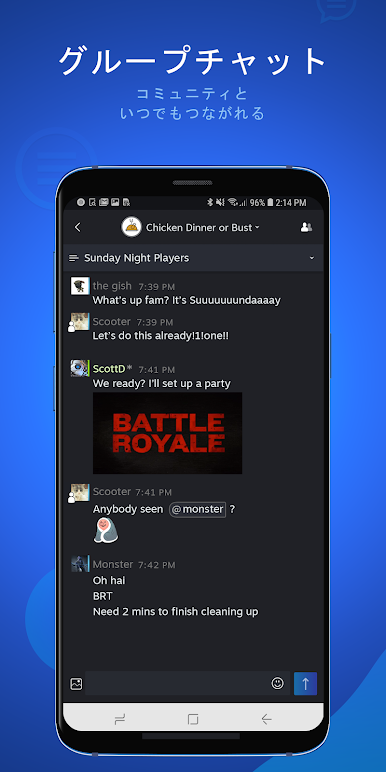Image resolution: width=386 pixels, height=772 pixels.
Task: Tap the Wi-Fi status bar icon
Action: tap(232, 202)
